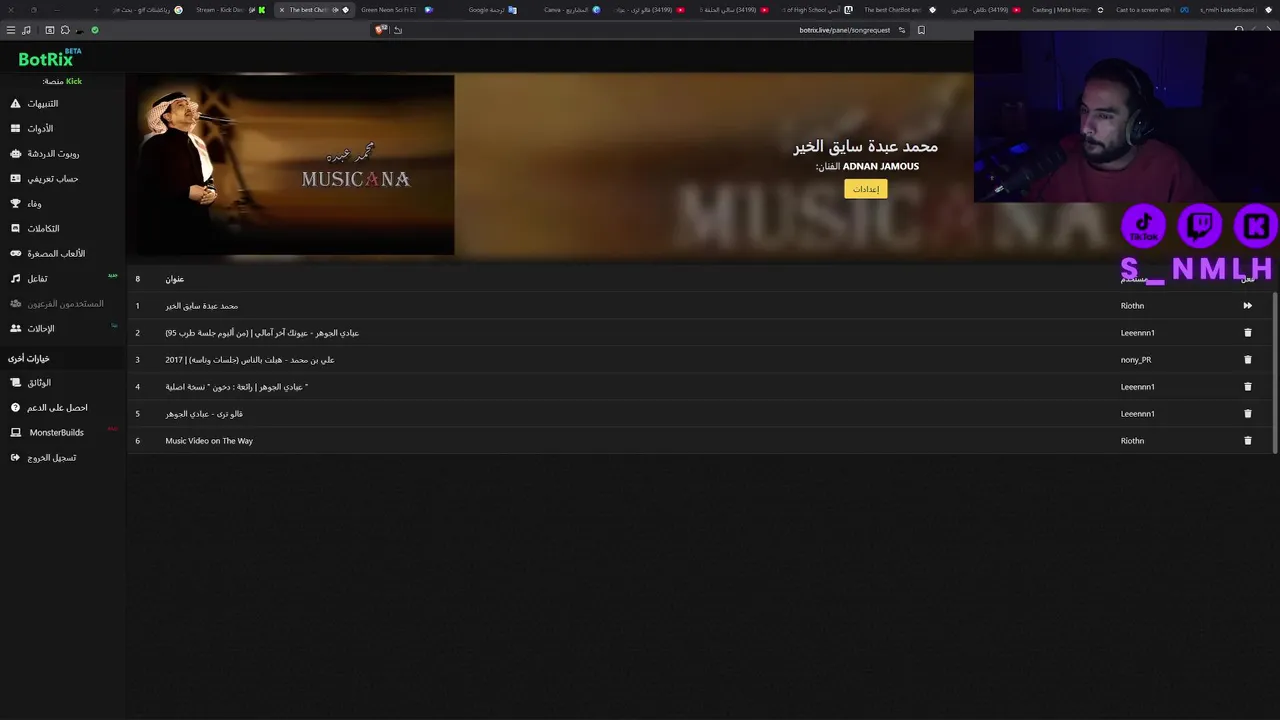1280x720 pixels.
Task: Delete the song in row 4
Action: 1247,386
